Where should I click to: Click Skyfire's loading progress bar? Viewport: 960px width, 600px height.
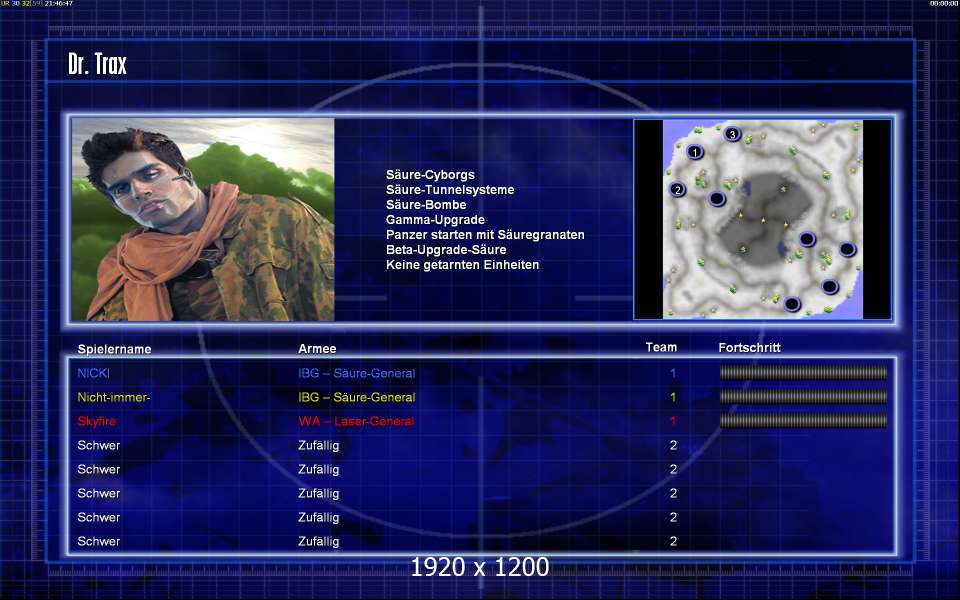[803, 421]
